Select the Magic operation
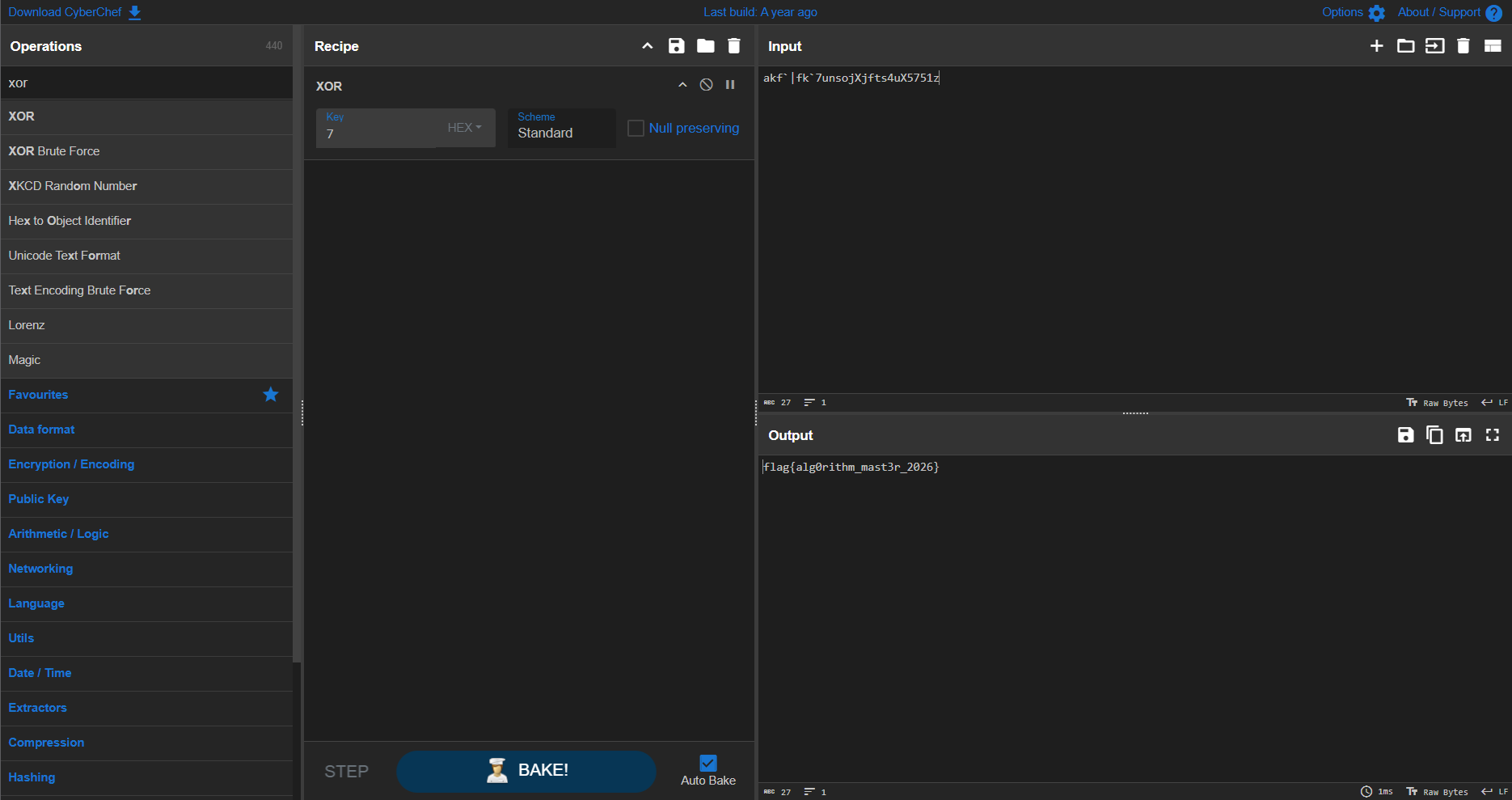Viewport: 1512px width, 800px height. point(146,360)
